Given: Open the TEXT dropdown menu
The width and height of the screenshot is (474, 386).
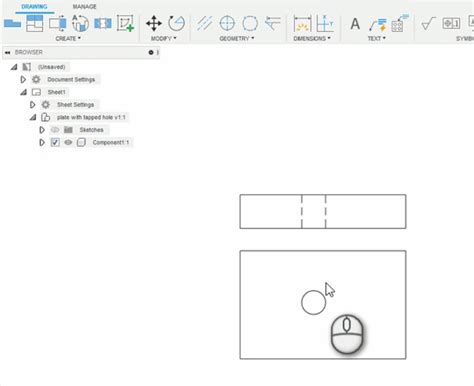Looking at the screenshot, I should coord(377,38).
